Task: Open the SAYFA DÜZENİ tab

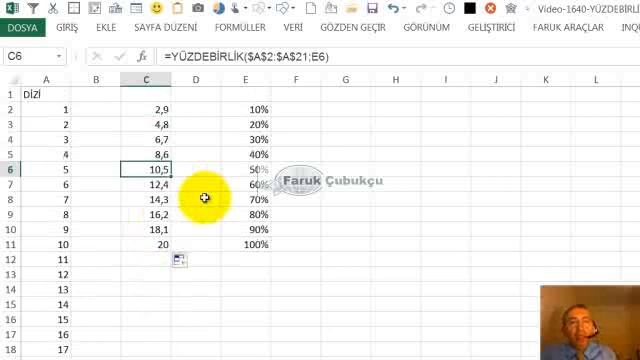Action: (x=166, y=28)
